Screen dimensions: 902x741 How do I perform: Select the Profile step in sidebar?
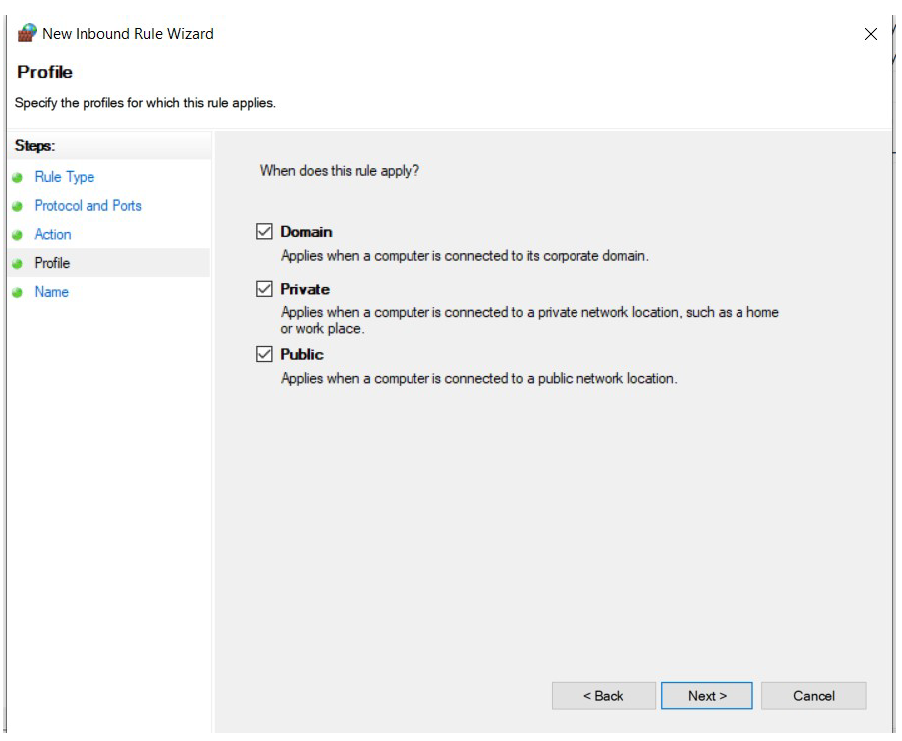109,263
